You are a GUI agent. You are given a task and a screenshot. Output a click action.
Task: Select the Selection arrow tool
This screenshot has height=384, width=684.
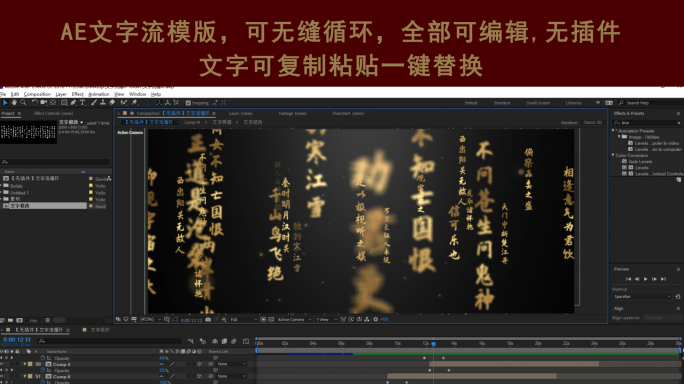point(5,103)
